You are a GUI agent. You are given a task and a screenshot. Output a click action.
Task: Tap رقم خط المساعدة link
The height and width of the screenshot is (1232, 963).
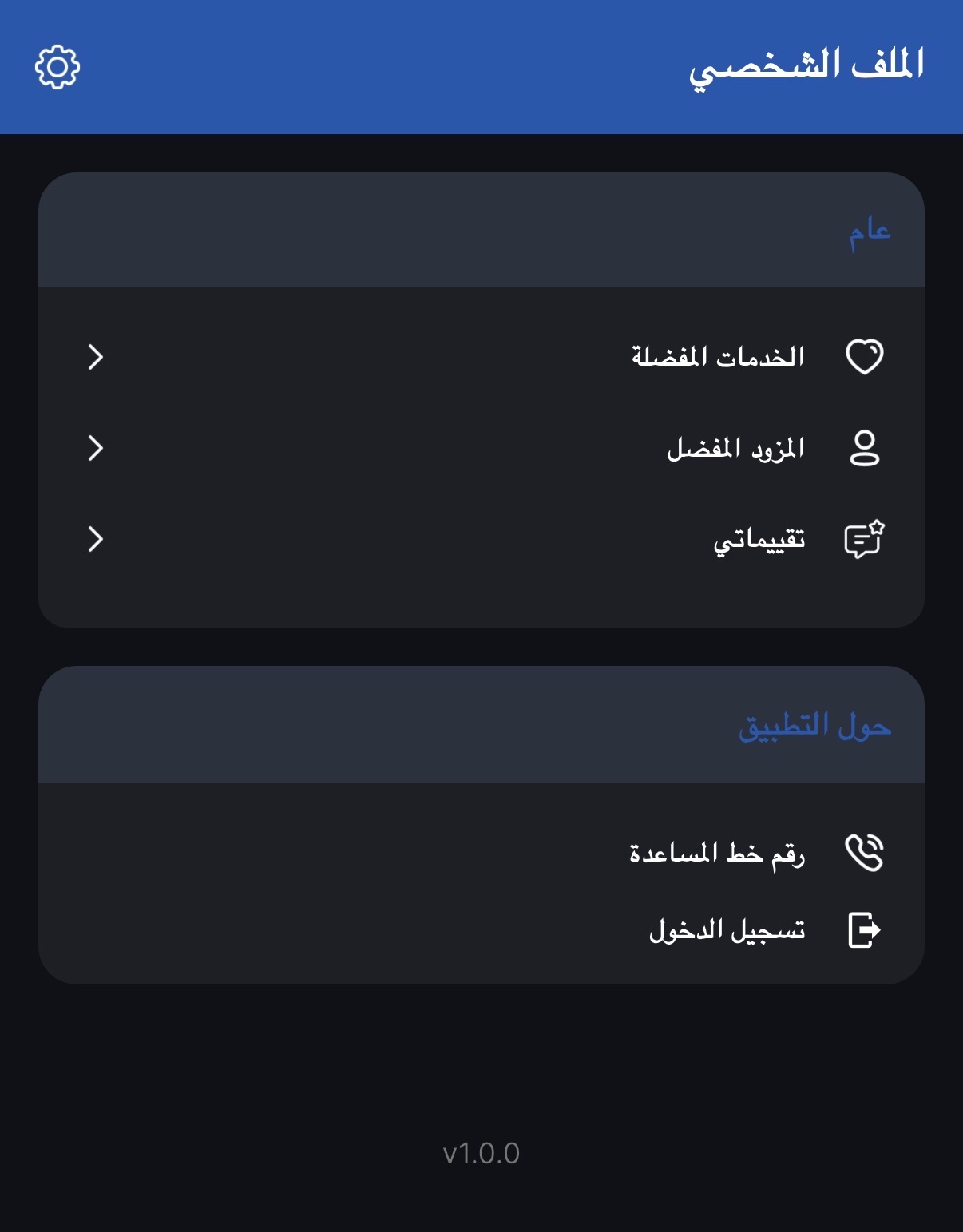click(x=716, y=853)
